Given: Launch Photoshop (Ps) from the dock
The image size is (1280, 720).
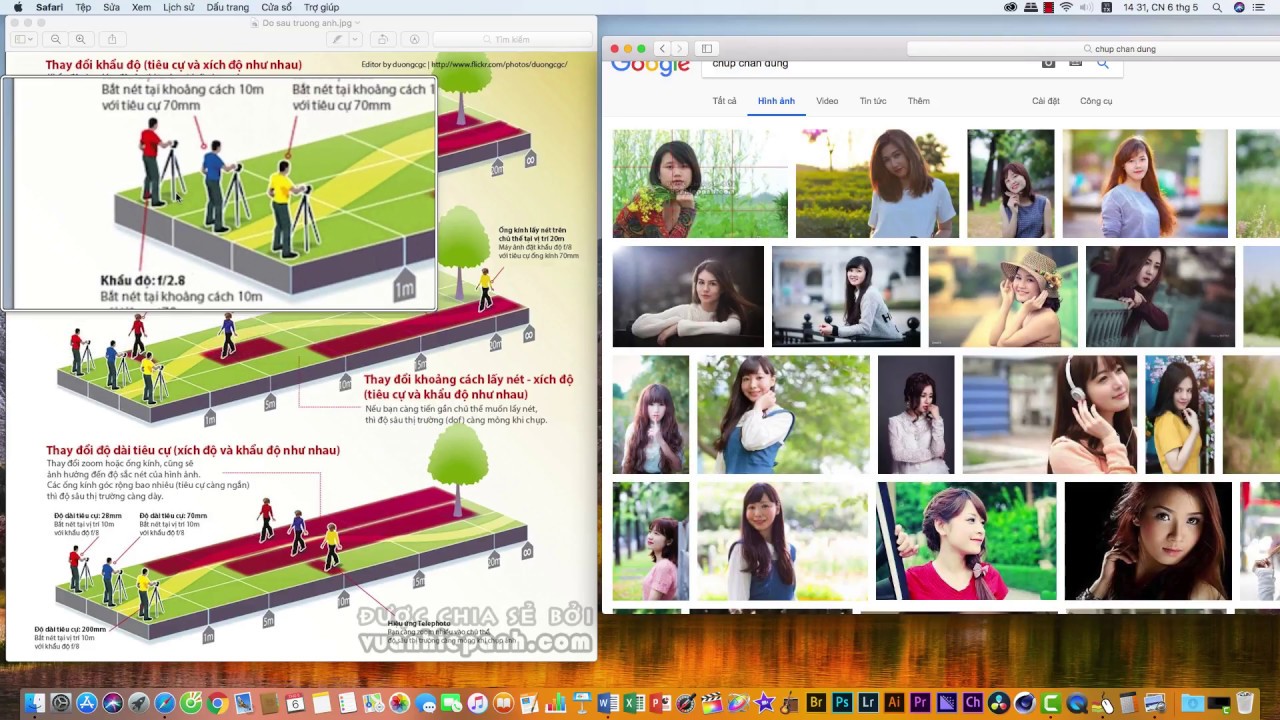Looking at the screenshot, I should pos(842,703).
